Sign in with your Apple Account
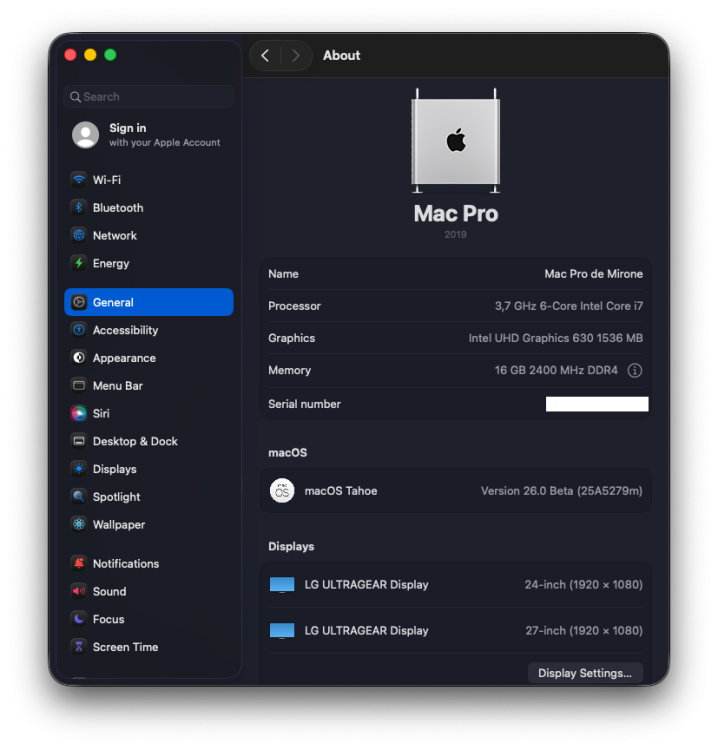Viewport: 718px width, 750px height. 149,135
